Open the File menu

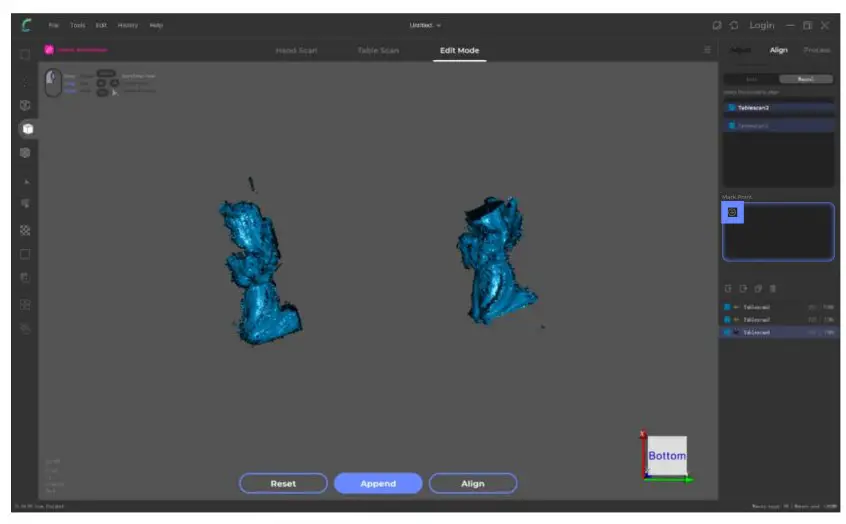pyautogui.click(x=53, y=25)
